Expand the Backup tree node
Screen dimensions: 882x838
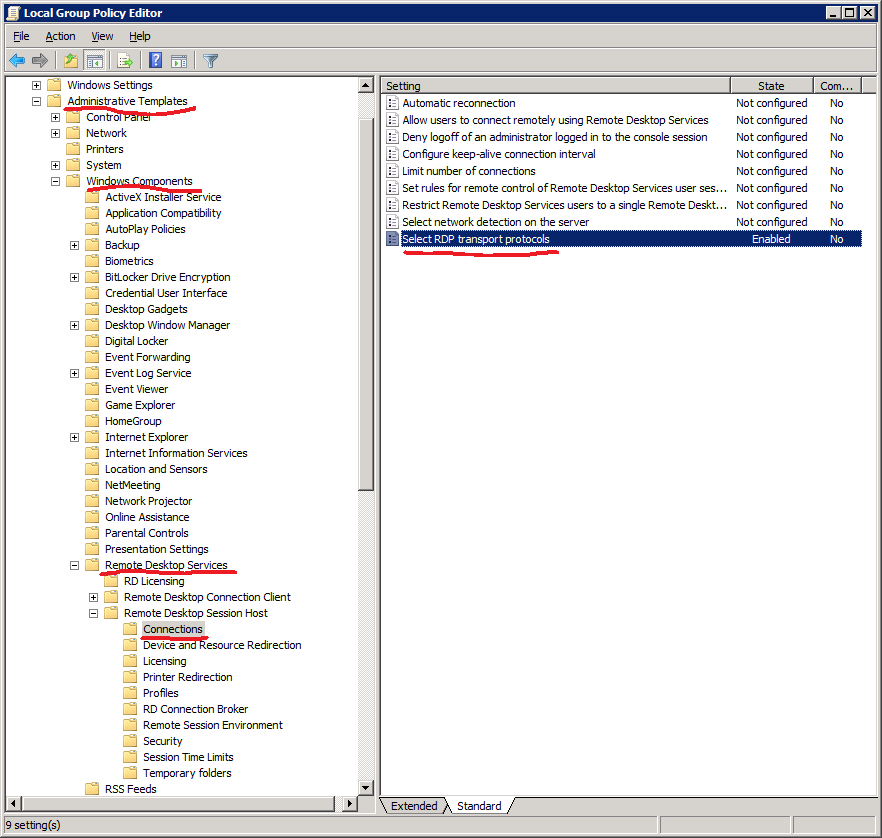coord(74,244)
